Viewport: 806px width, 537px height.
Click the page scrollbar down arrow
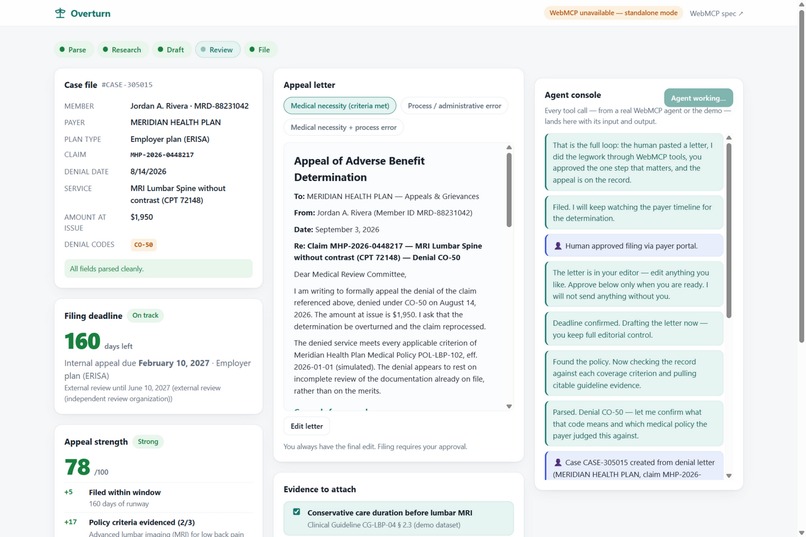[801, 532]
